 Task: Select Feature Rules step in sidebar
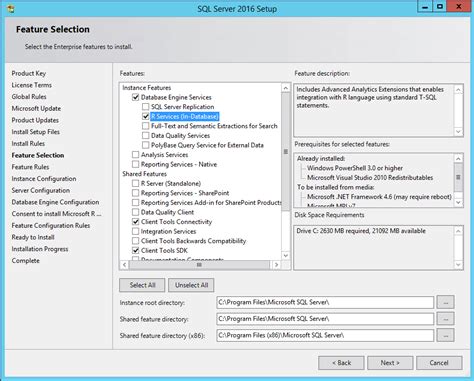(30, 167)
